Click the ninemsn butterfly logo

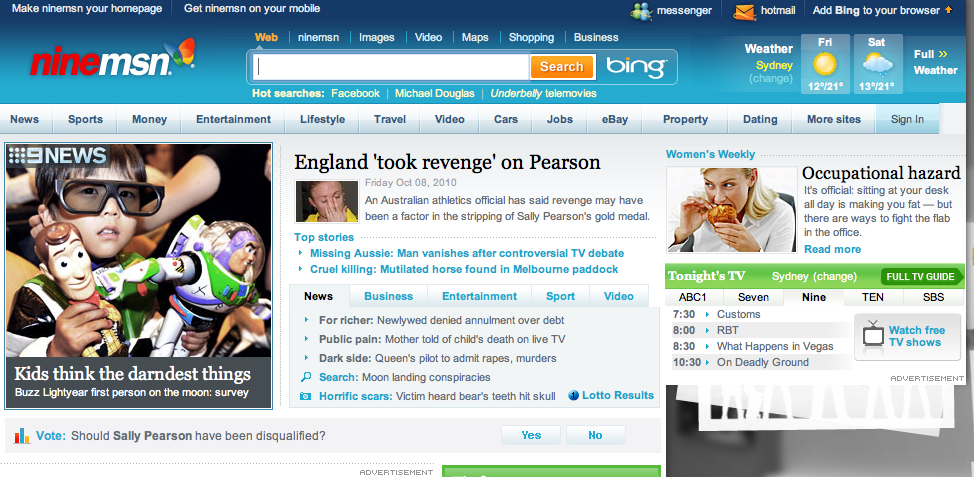click(113, 58)
